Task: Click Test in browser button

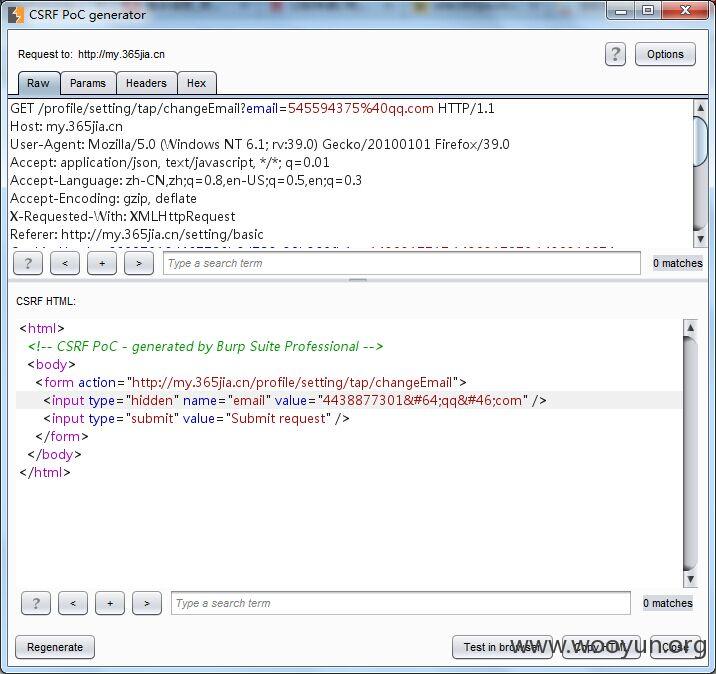Action: click(502, 647)
